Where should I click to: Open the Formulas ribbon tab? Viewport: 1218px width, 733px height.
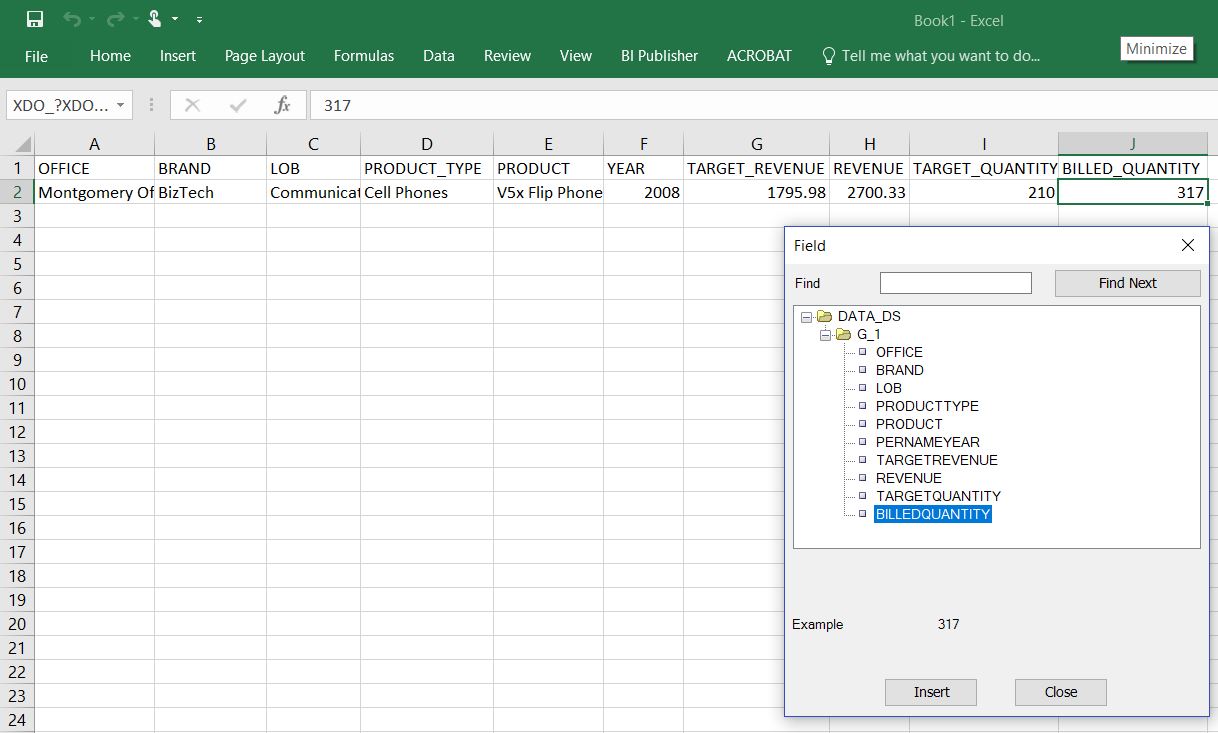click(x=363, y=56)
